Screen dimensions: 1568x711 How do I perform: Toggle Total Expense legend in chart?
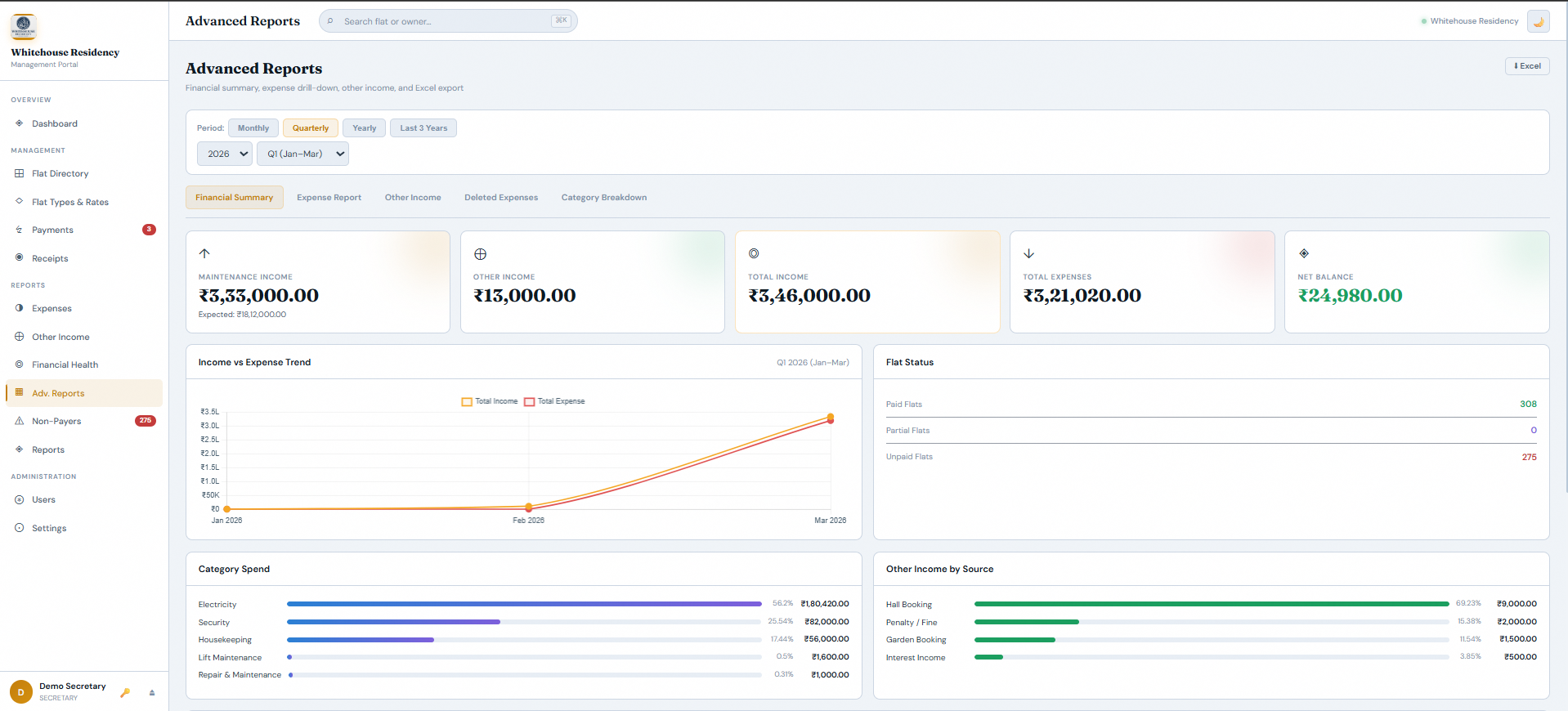[x=554, y=401]
